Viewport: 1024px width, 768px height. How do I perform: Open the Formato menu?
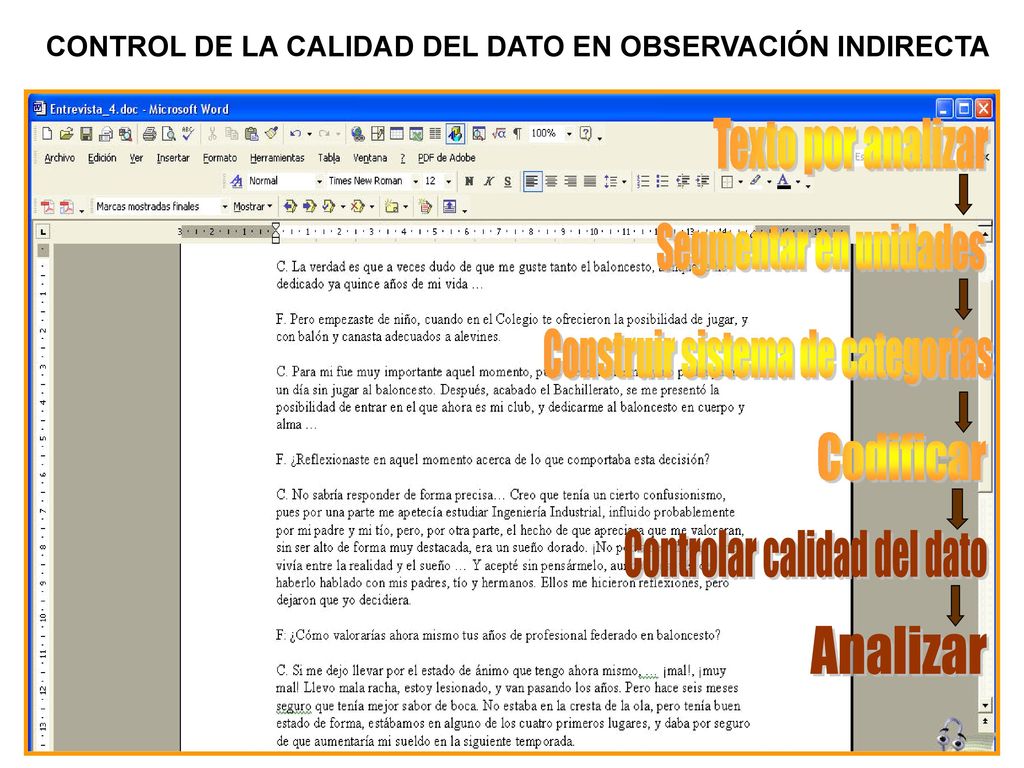219,158
